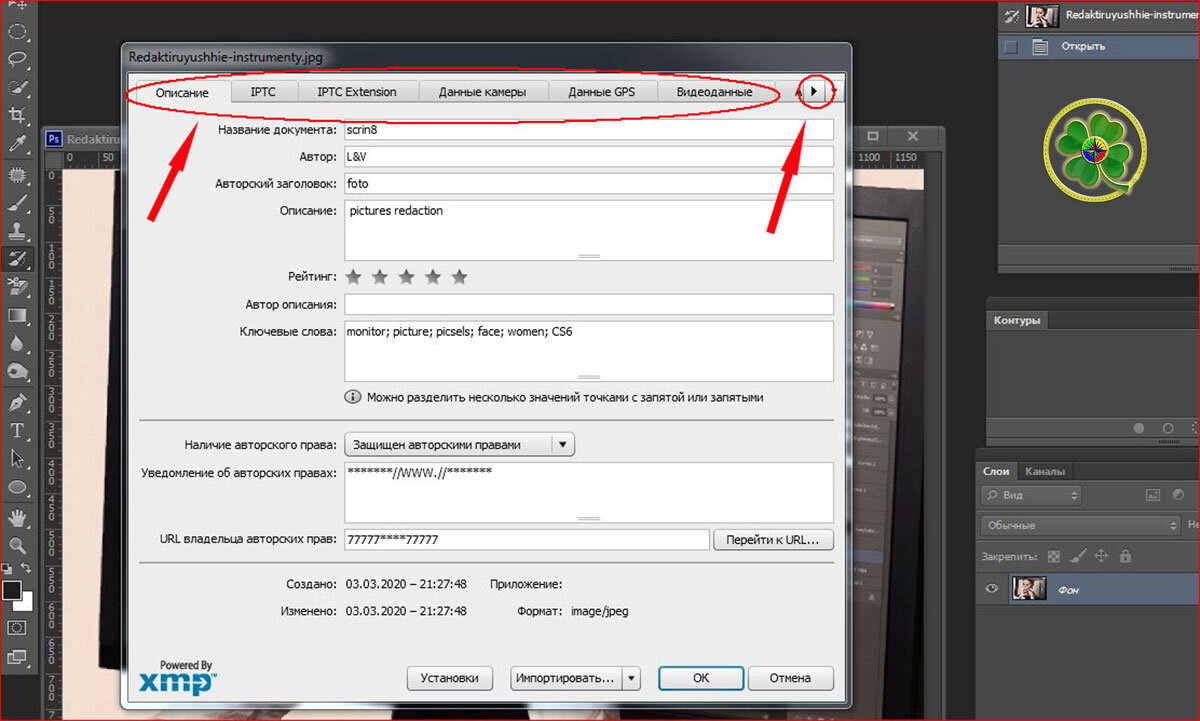Click the Перейти к URL button
This screenshot has height=721, width=1200.
773,540
